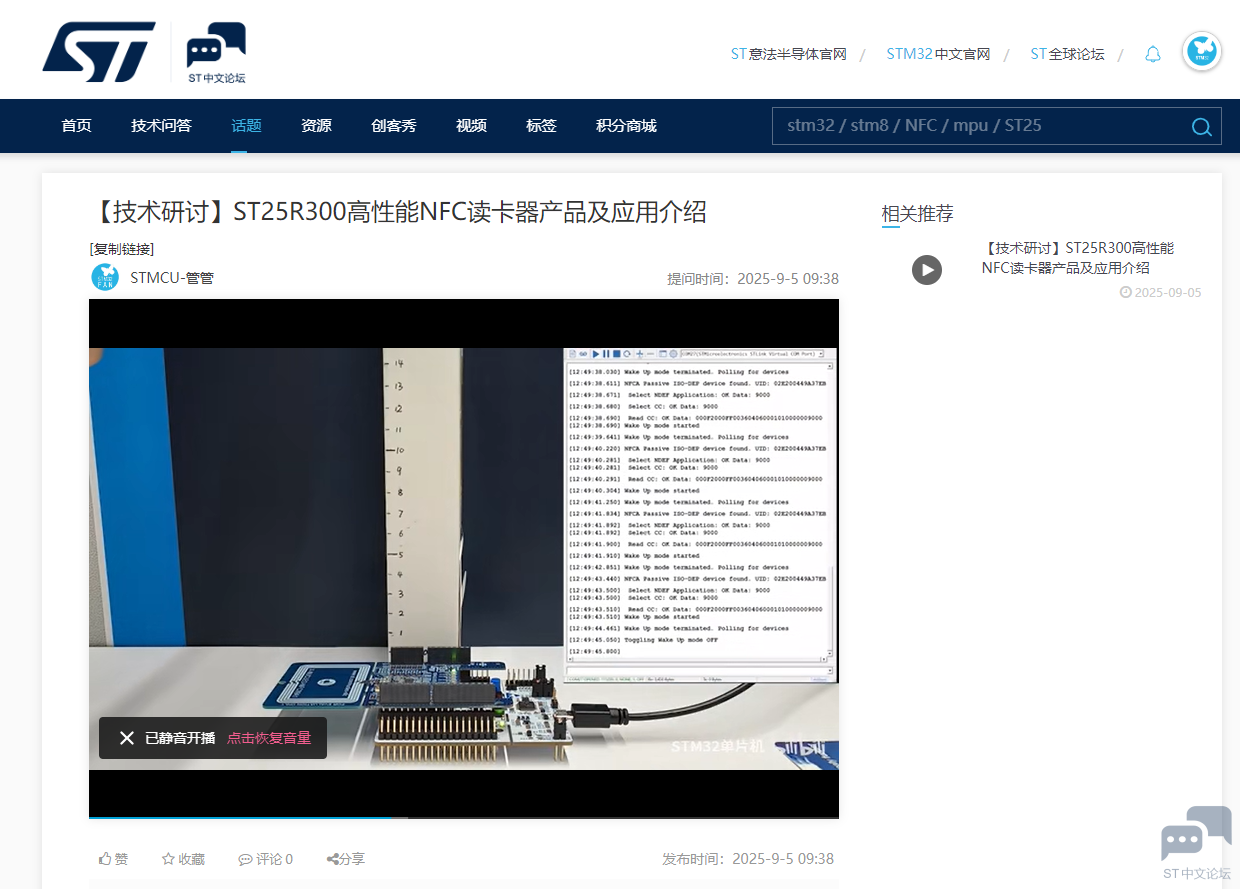Image resolution: width=1240 pixels, height=889 pixels.
Task: Open the notification bell
Action: [1153, 54]
